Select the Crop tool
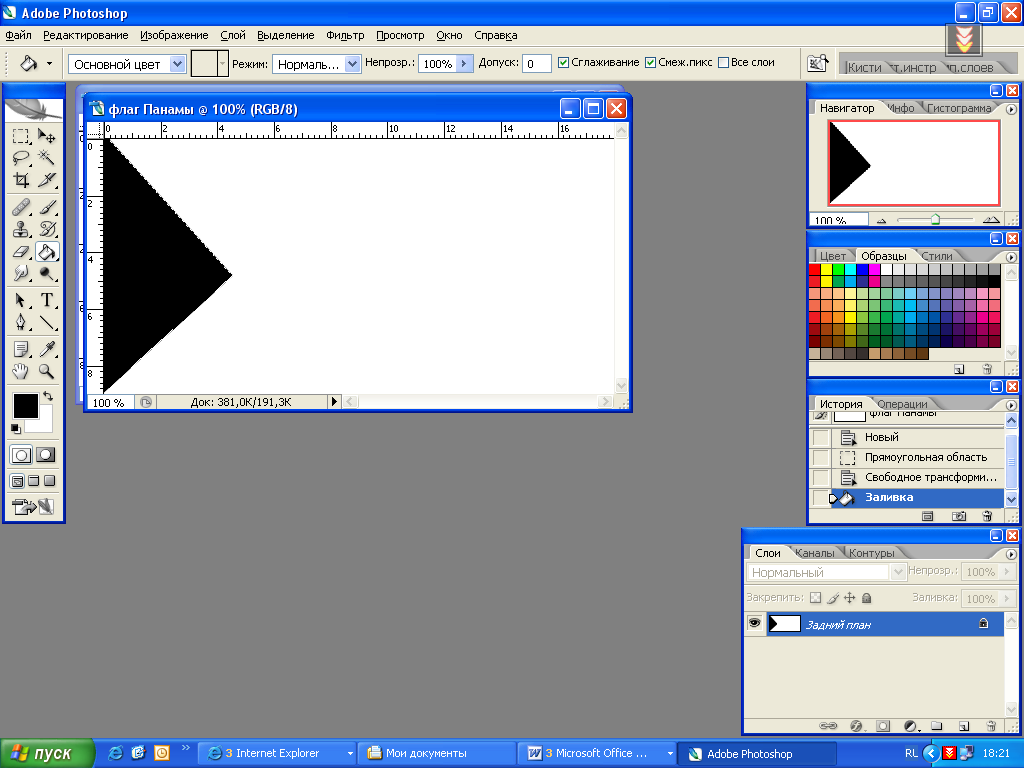Viewport: 1024px width, 768px height. (21, 180)
